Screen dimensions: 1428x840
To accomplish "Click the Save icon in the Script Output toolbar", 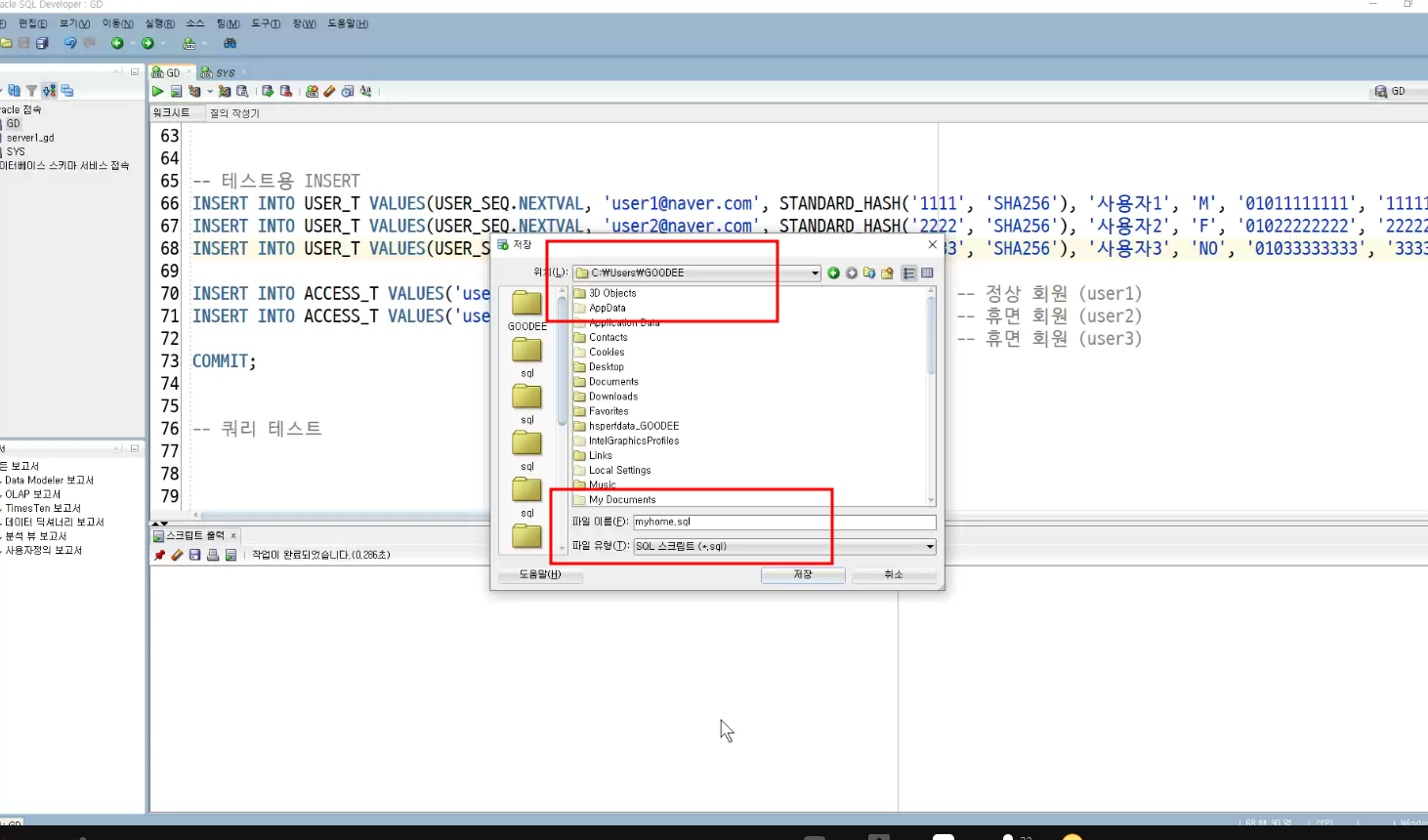I will 194,555.
